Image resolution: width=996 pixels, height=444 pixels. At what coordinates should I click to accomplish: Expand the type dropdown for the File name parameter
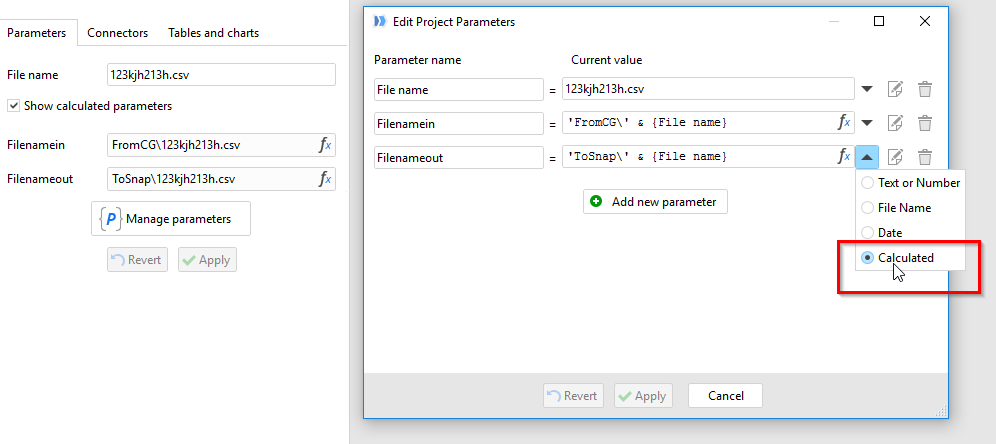867,90
